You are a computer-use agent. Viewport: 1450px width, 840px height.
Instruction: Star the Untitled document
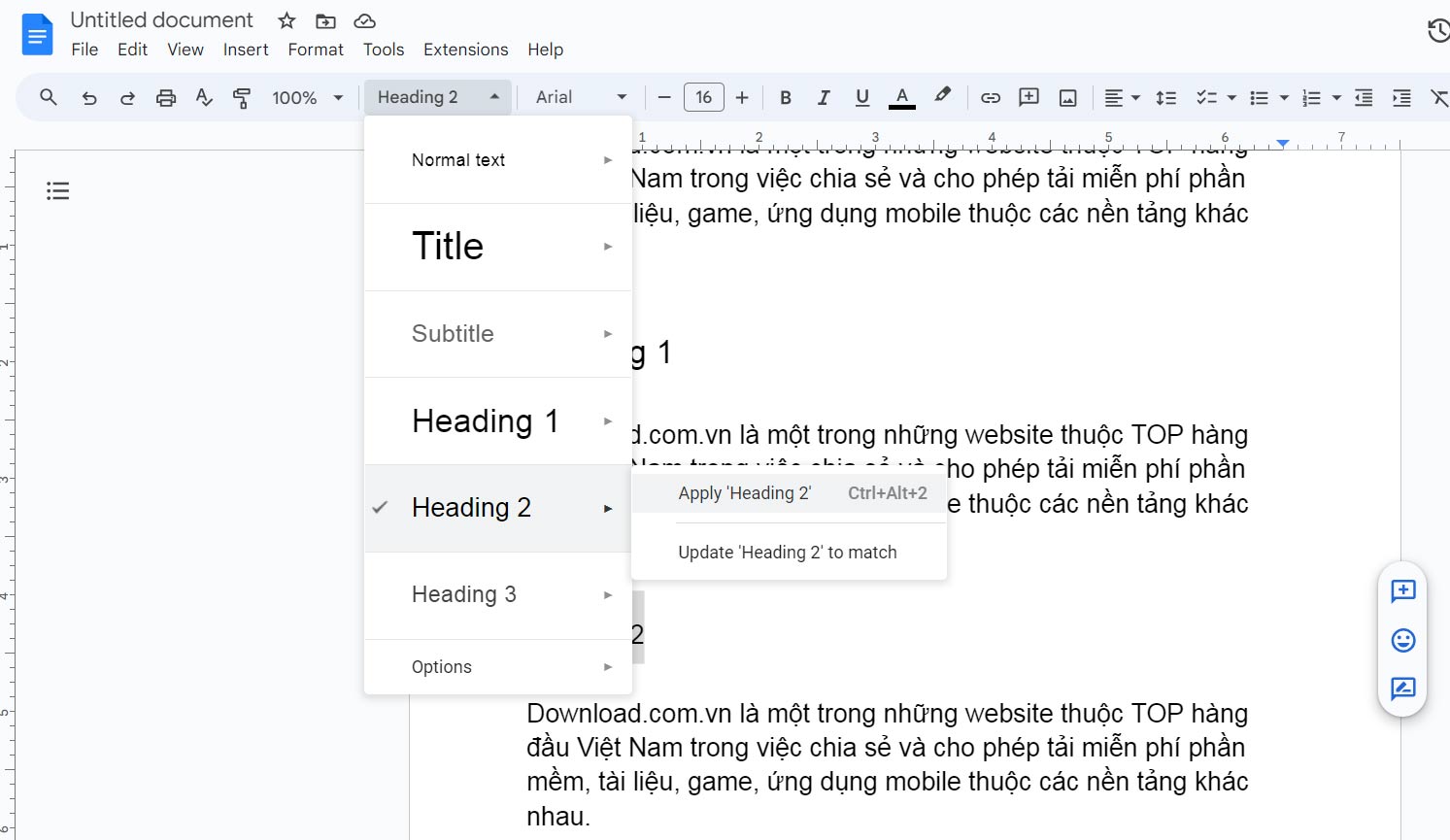click(x=286, y=19)
